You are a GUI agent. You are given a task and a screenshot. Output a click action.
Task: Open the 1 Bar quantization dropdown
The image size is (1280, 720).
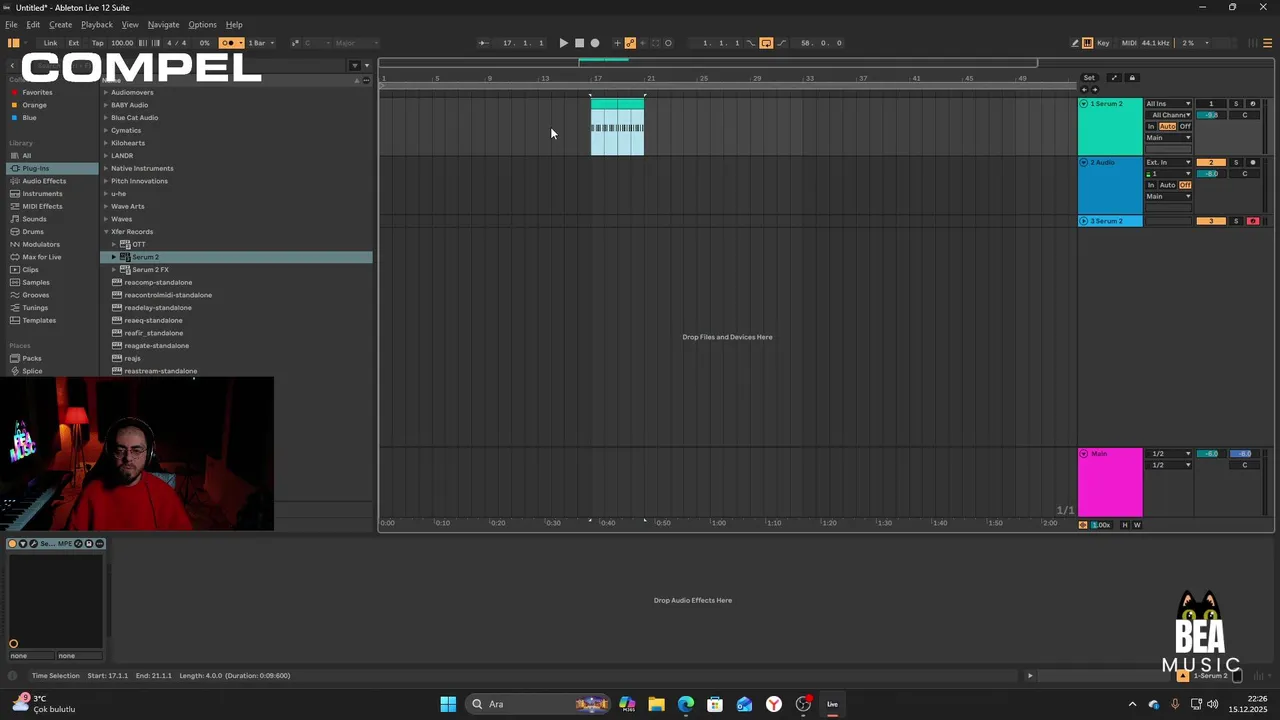pos(261,43)
